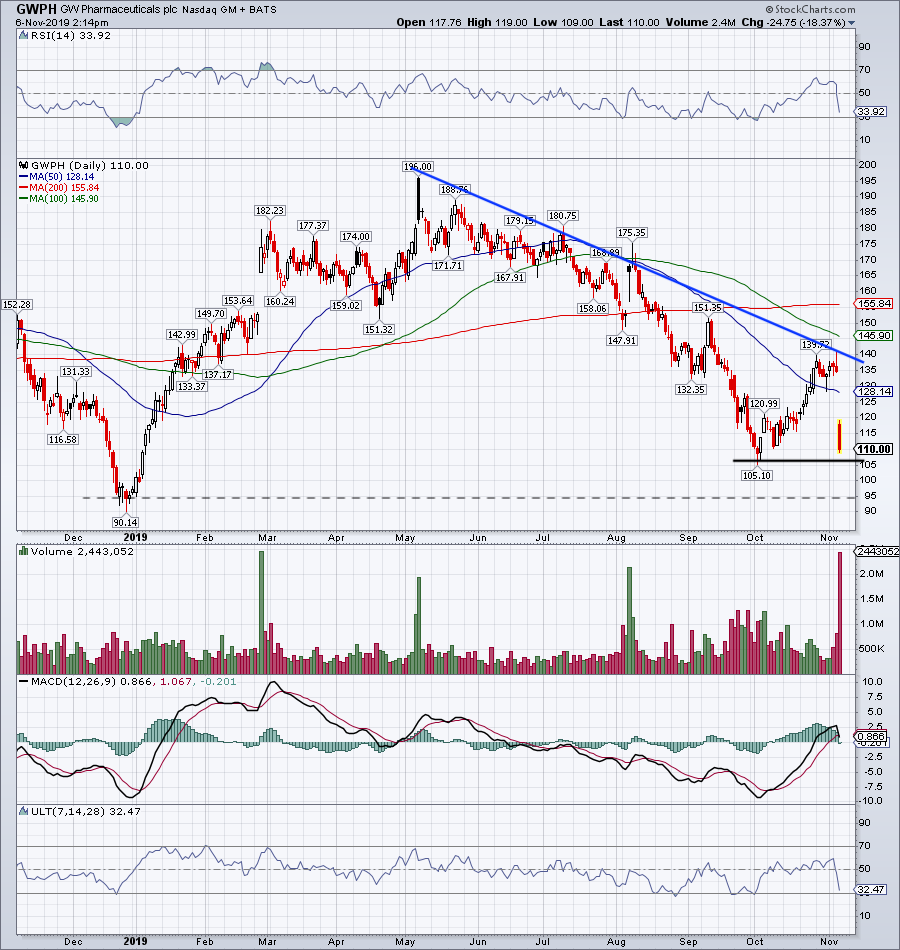This screenshot has height=950, width=900.
Task: Click the 32.47 ULT value tag on right axis
Action: [871, 889]
